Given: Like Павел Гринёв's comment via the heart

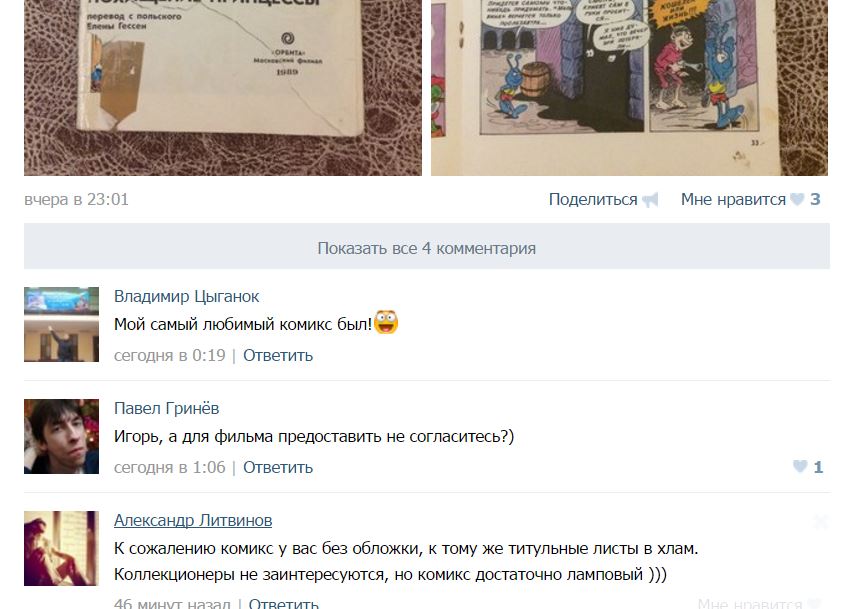Looking at the screenshot, I should 800,466.
